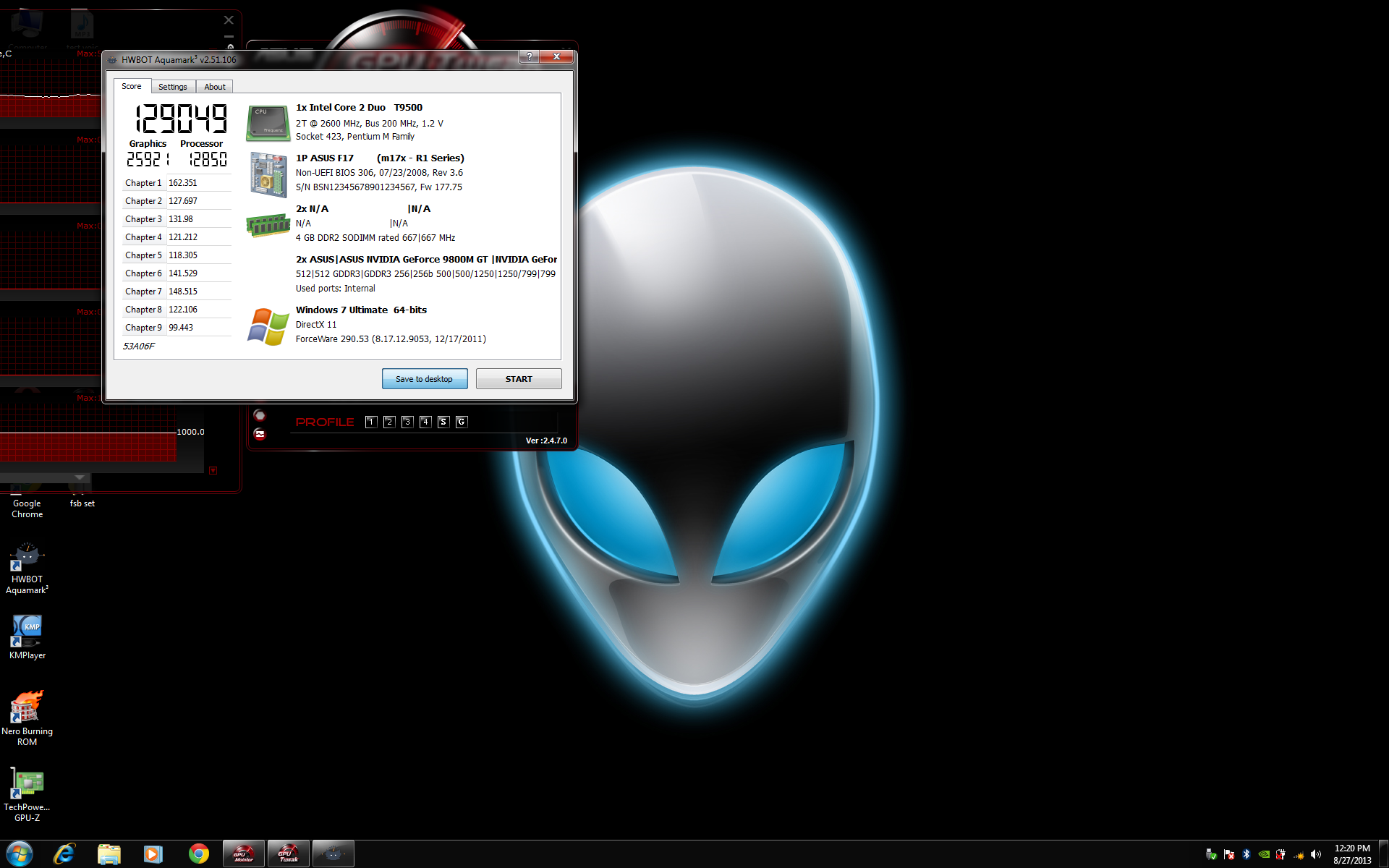Click the START benchmark button
The height and width of the screenshot is (868, 1389).
click(x=519, y=379)
